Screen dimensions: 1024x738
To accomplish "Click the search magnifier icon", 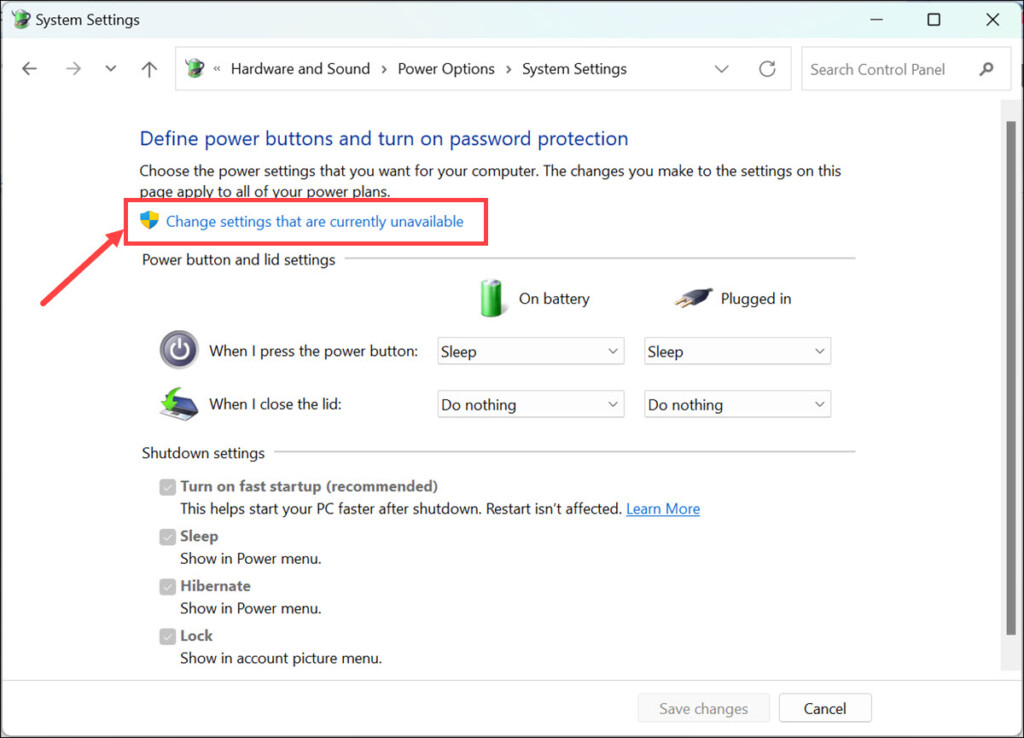I will [986, 69].
